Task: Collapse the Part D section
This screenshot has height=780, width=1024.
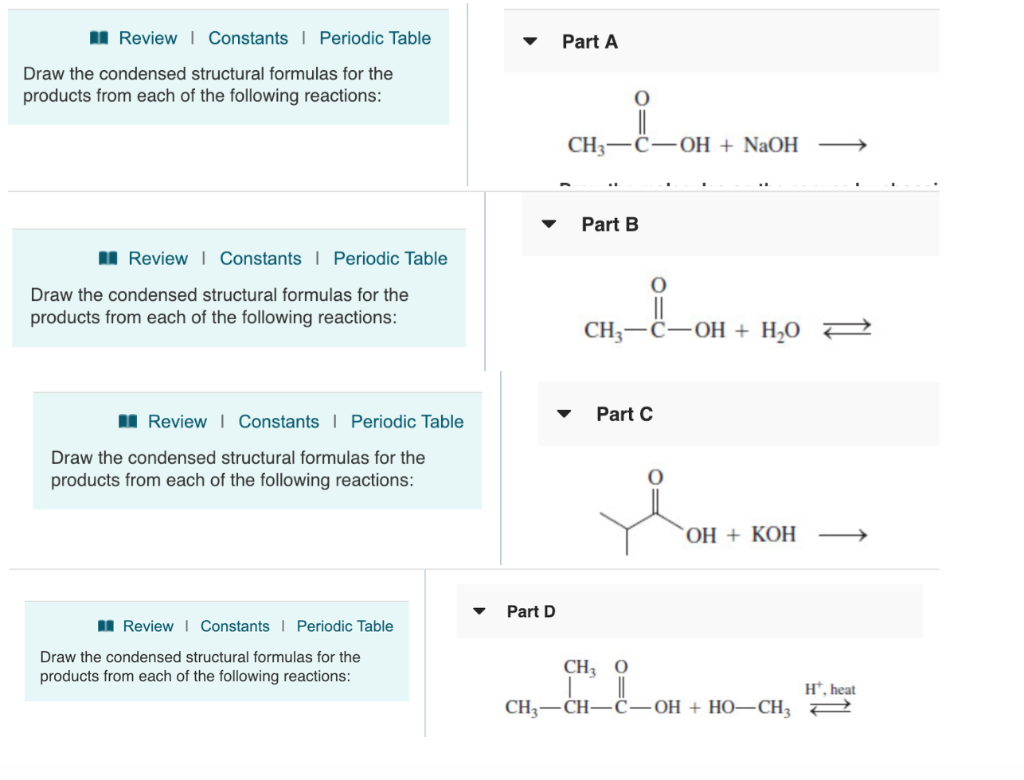Action: tap(478, 611)
